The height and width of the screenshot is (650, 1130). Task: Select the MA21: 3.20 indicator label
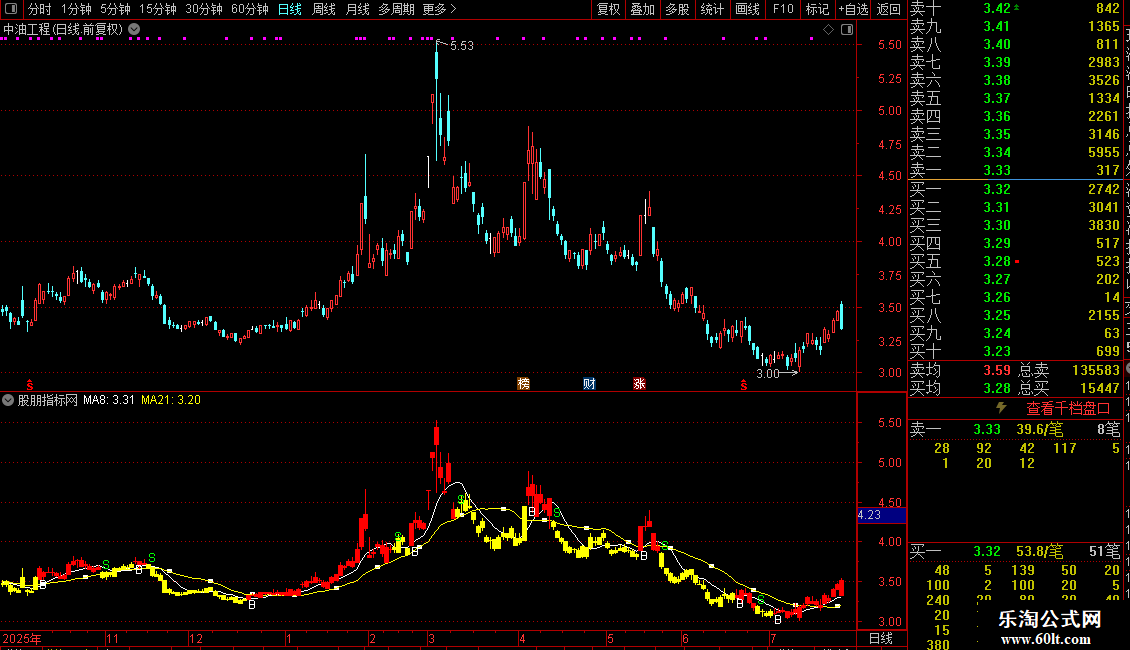[x=171, y=400]
